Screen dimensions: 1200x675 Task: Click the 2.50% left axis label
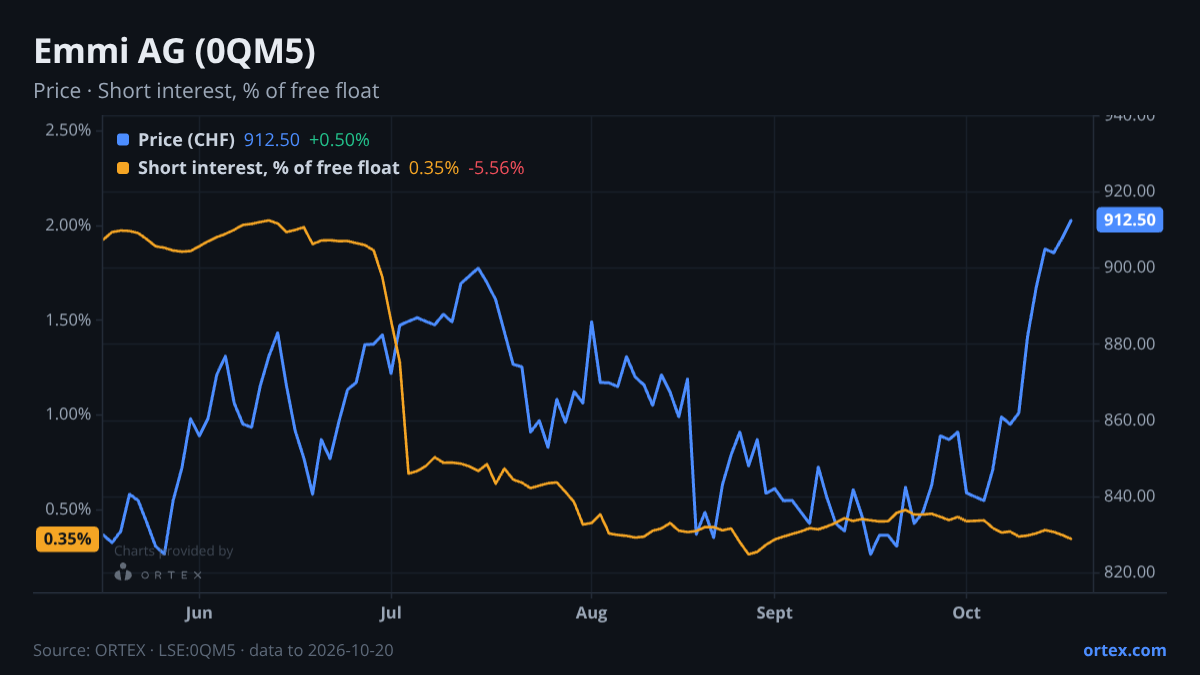point(68,130)
